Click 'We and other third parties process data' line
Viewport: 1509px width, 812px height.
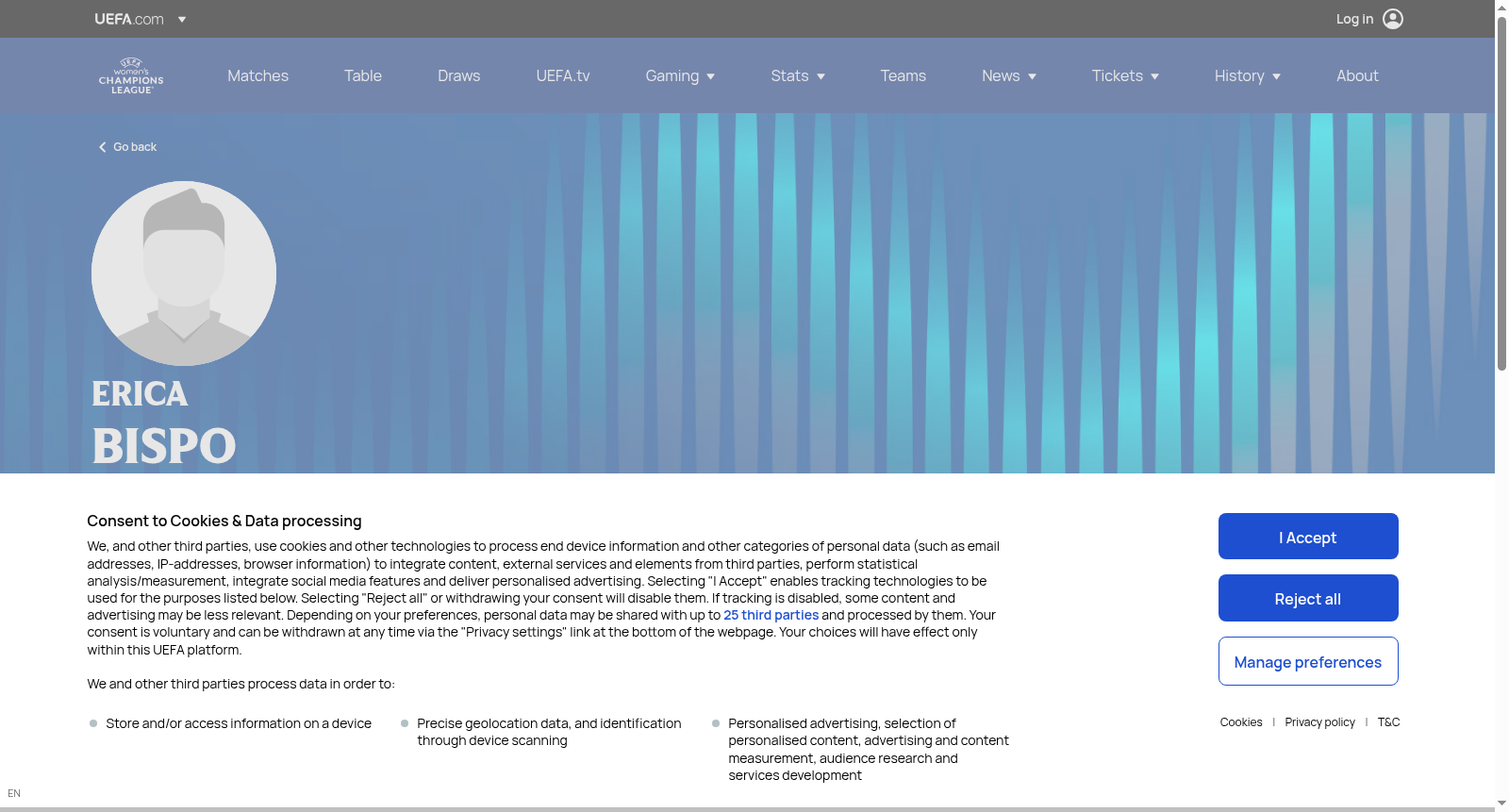pos(241,684)
